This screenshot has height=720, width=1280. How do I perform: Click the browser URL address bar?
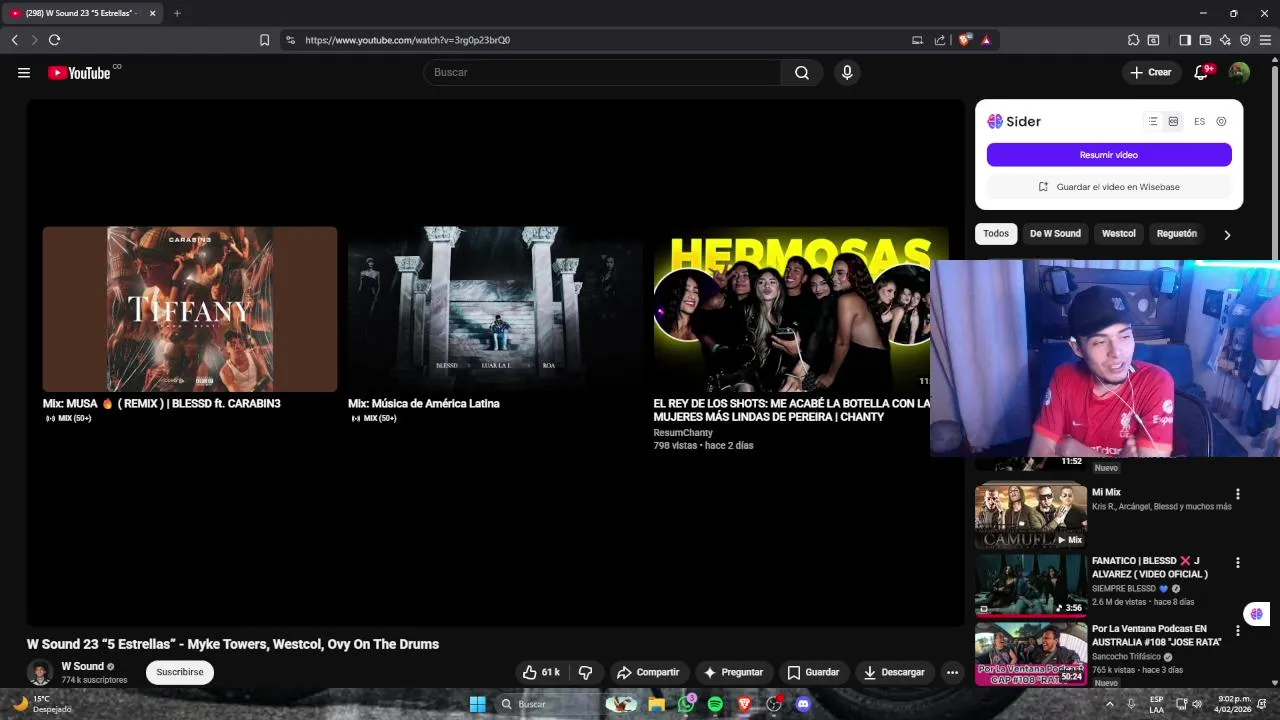pos(600,40)
